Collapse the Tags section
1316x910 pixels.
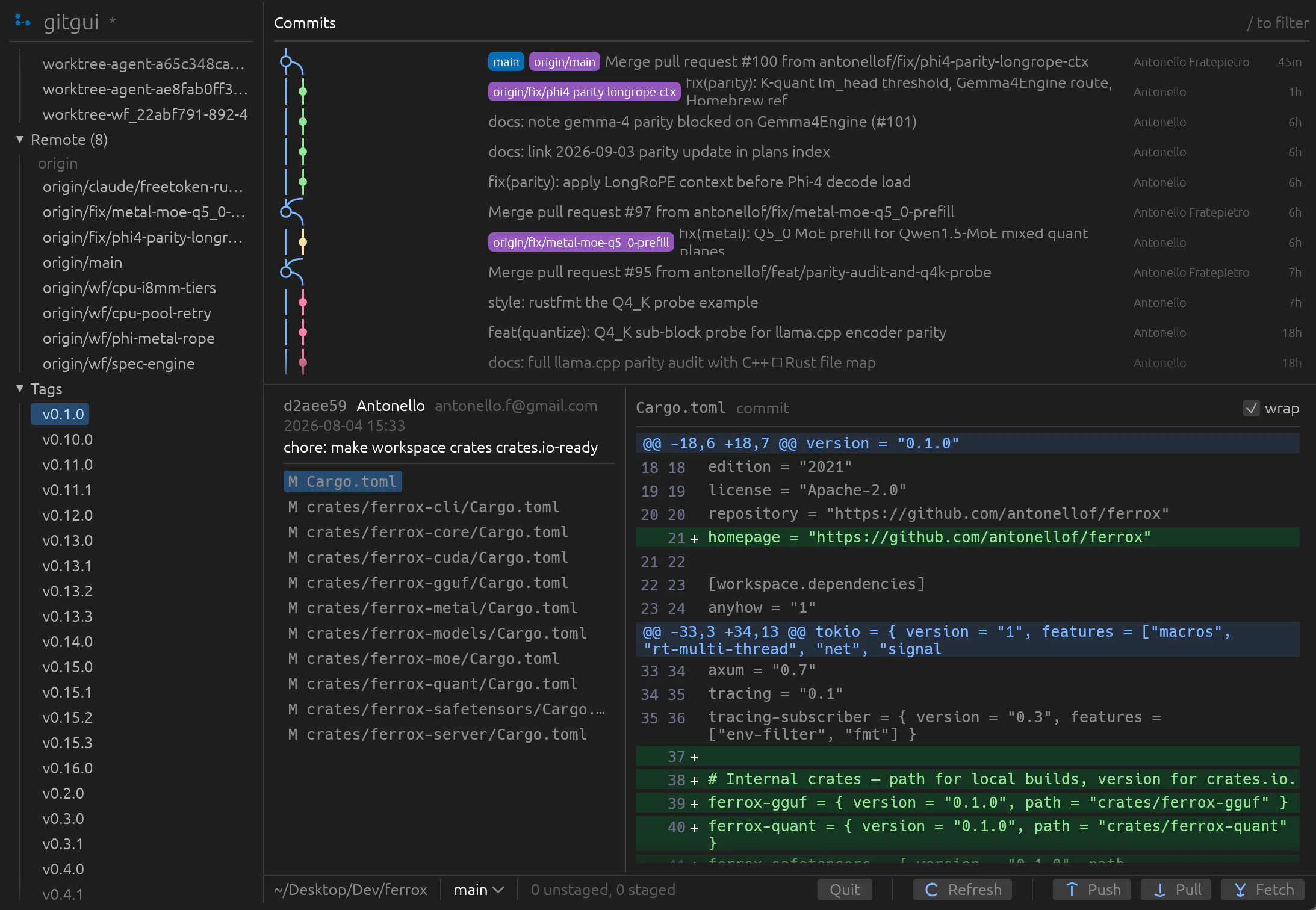click(x=20, y=389)
